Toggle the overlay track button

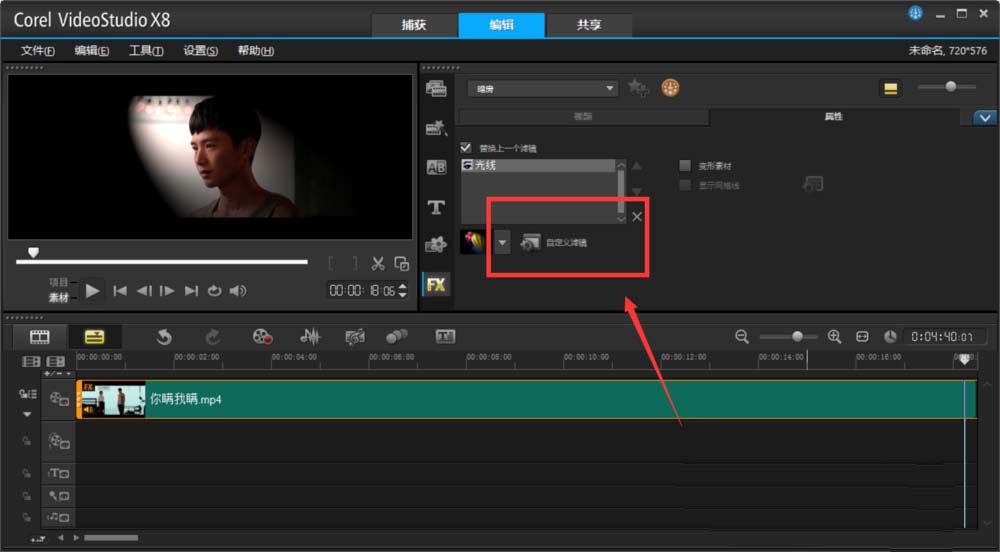tap(59, 440)
